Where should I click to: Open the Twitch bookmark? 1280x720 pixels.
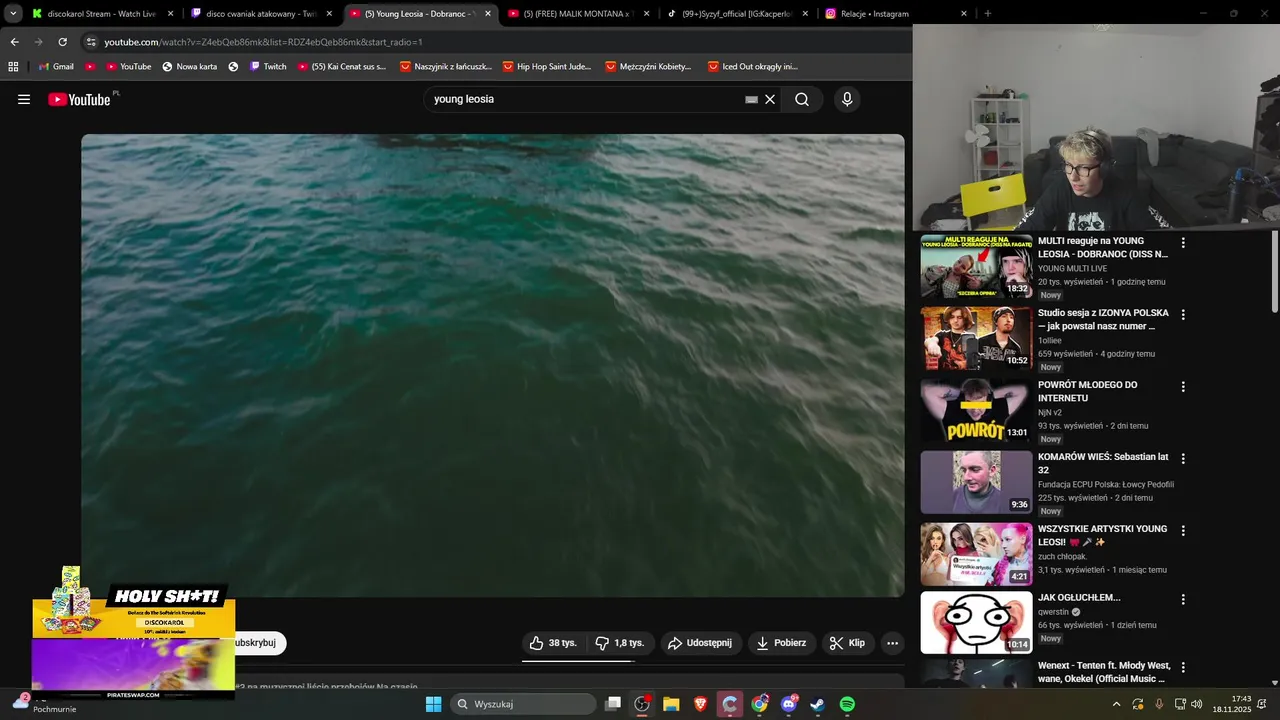click(x=268, y=67)
